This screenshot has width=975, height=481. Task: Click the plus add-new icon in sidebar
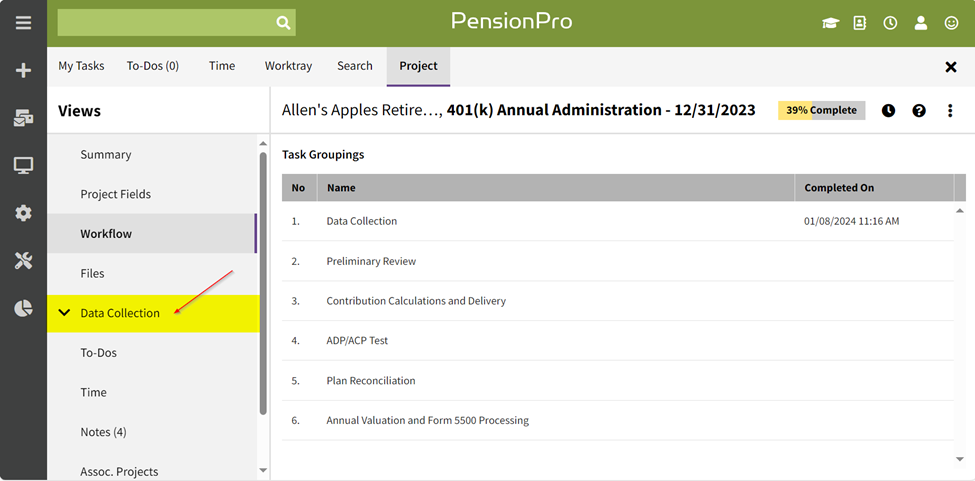pyautogui.click(x=23, y=71)
